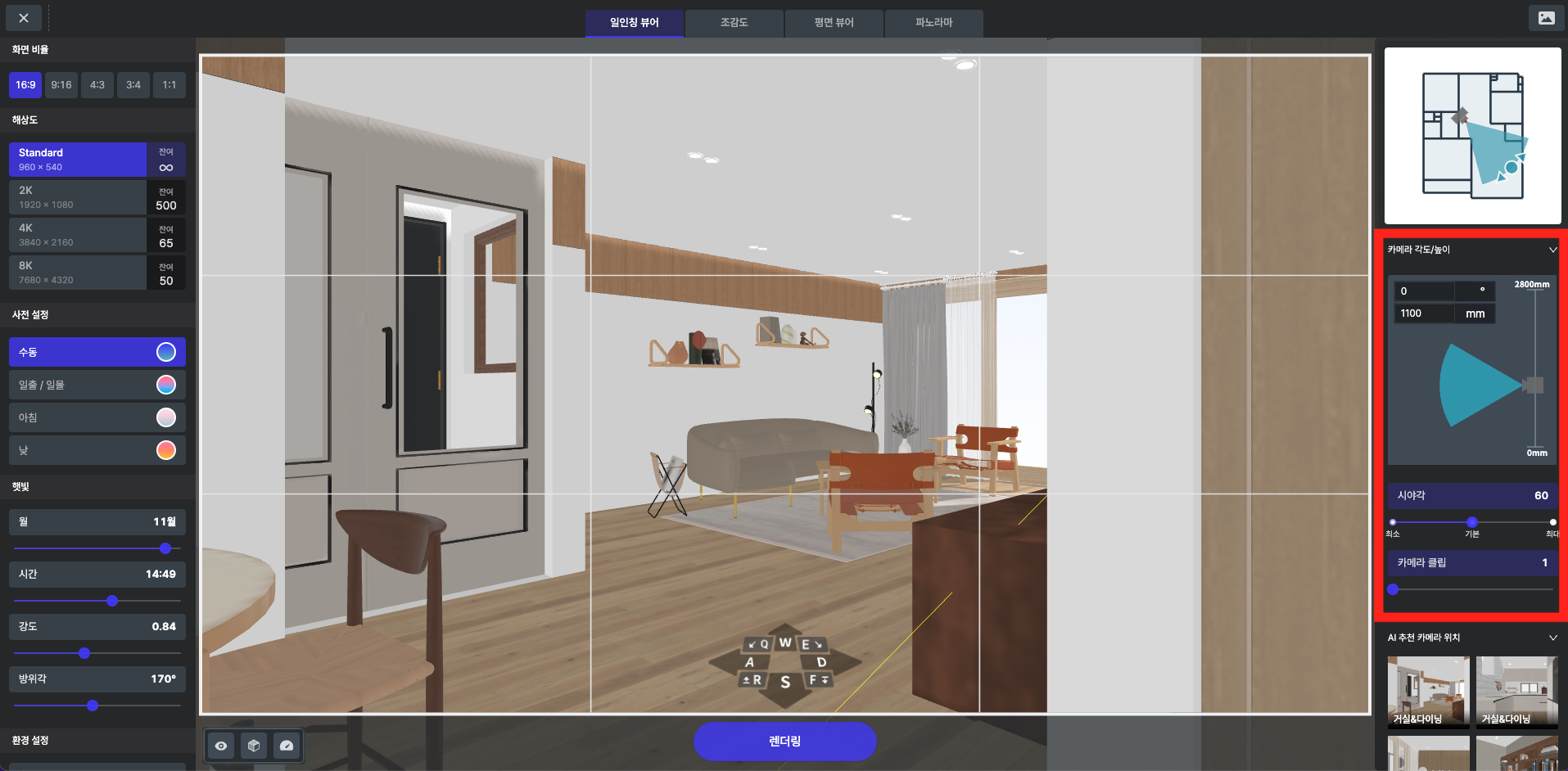Click the 카메라 클립 value 1 field

tap(1473, 562)
